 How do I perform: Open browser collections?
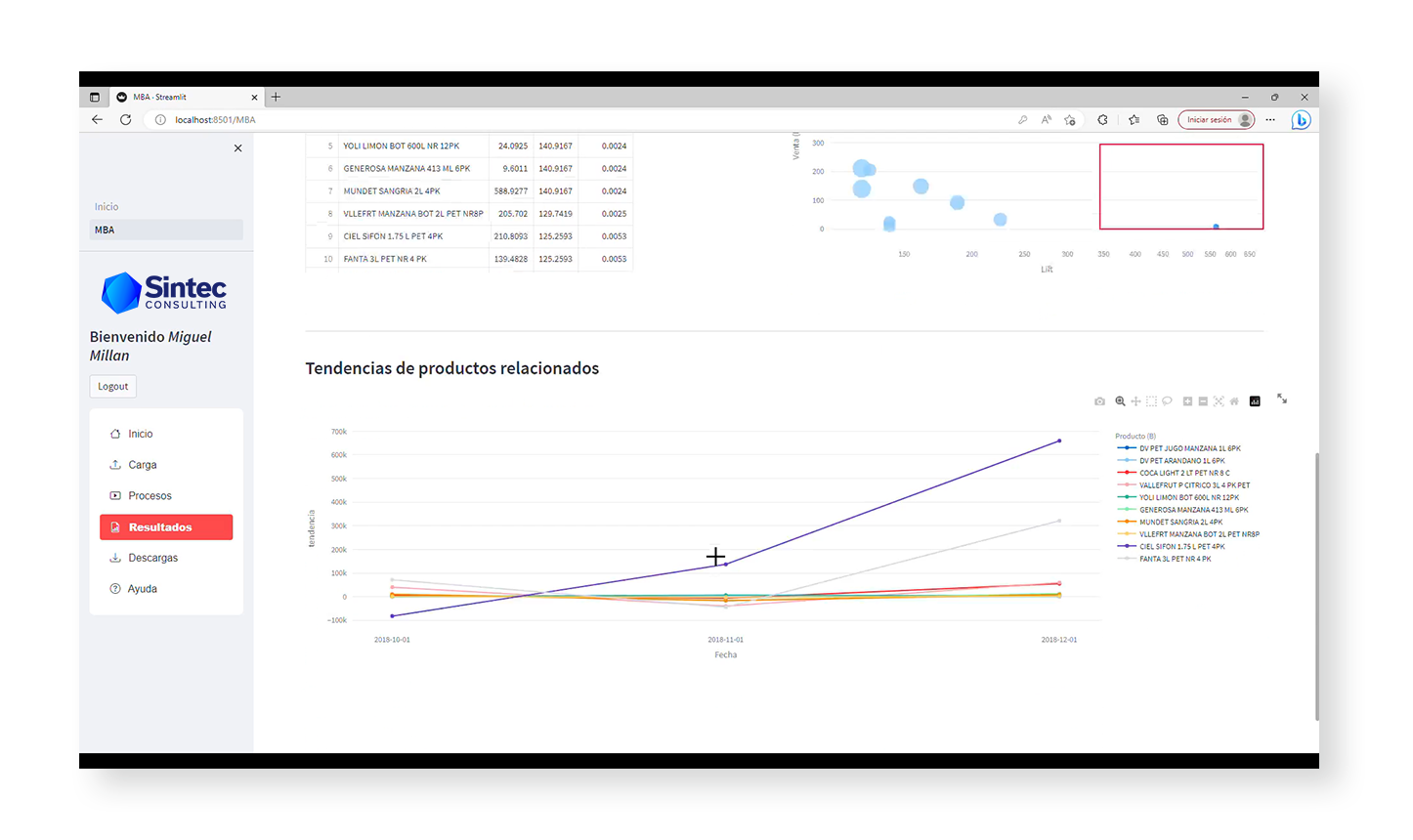(1162, 120)
